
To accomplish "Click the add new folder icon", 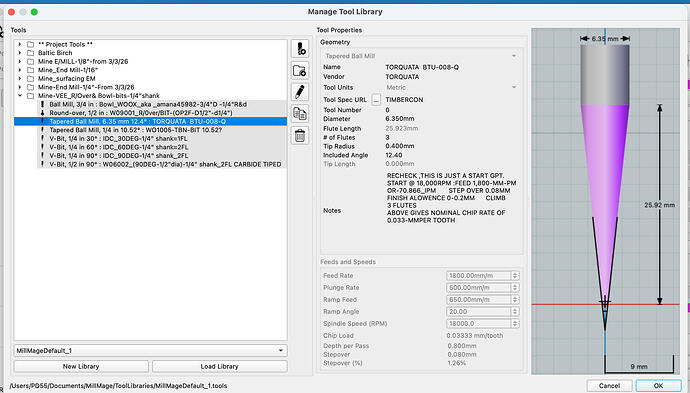I will [300, 70].
